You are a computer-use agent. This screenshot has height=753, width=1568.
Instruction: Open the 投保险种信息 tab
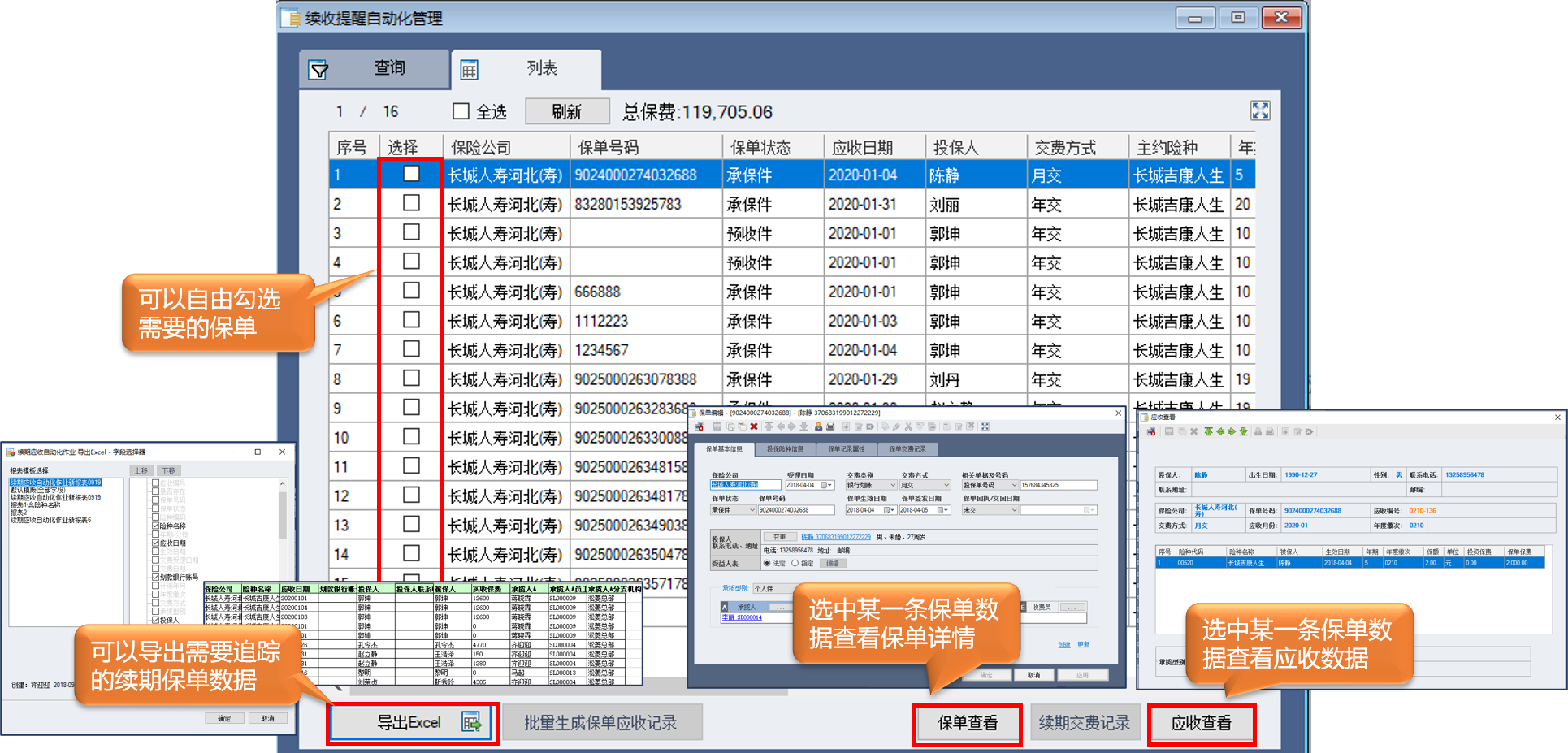click(784, 448)
